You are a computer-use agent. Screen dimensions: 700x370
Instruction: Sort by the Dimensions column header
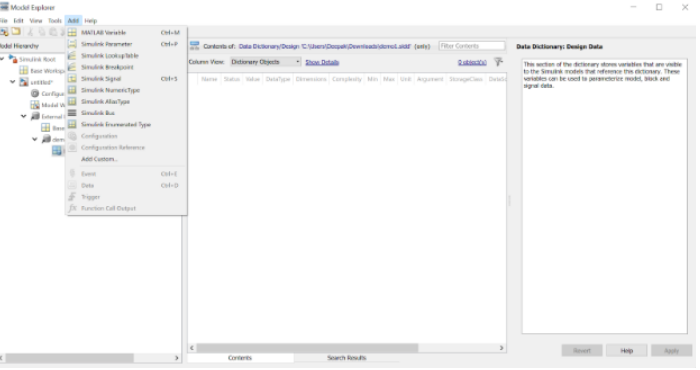click(x=311, y=79)
